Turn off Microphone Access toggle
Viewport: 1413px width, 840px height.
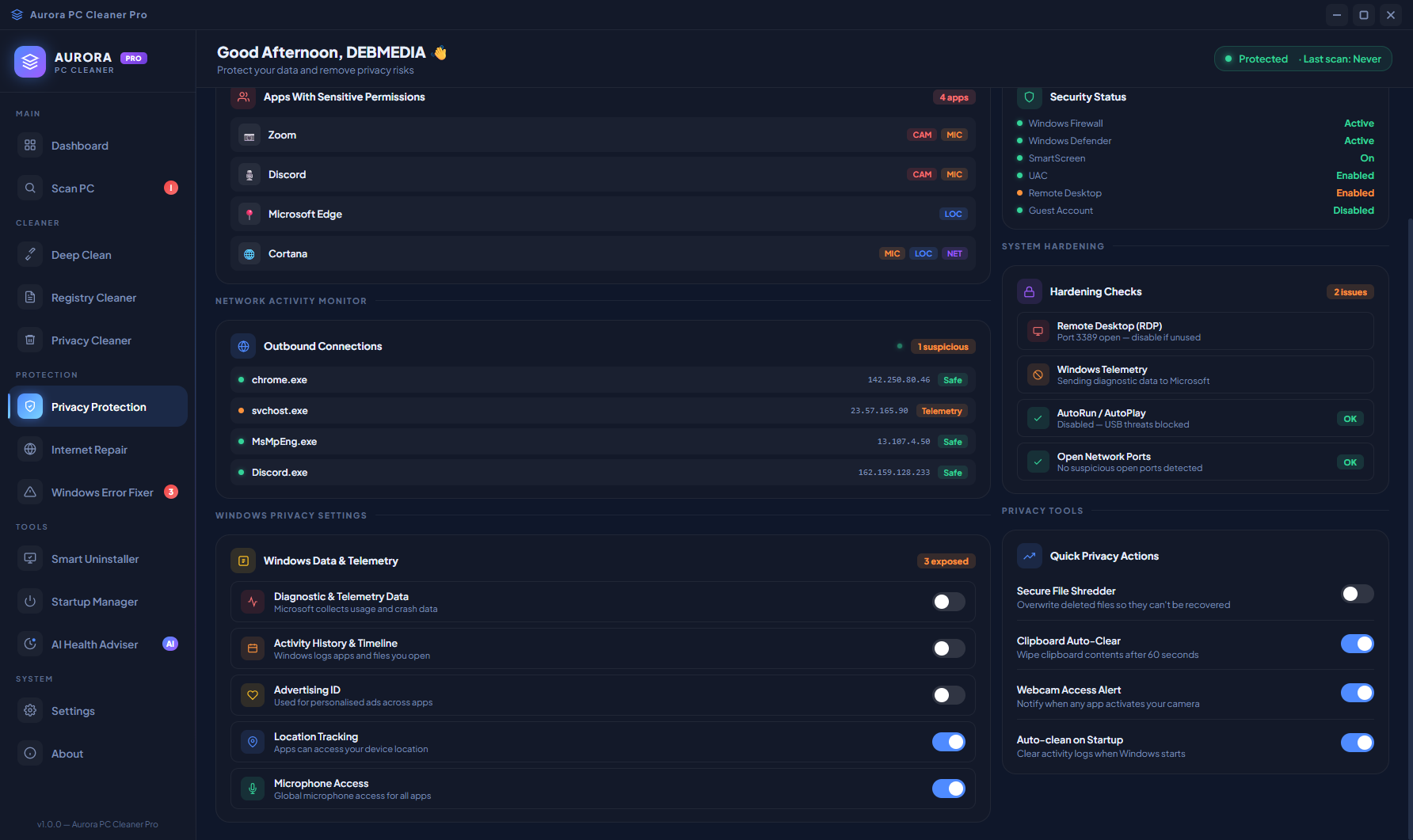(x=948, y=789)
